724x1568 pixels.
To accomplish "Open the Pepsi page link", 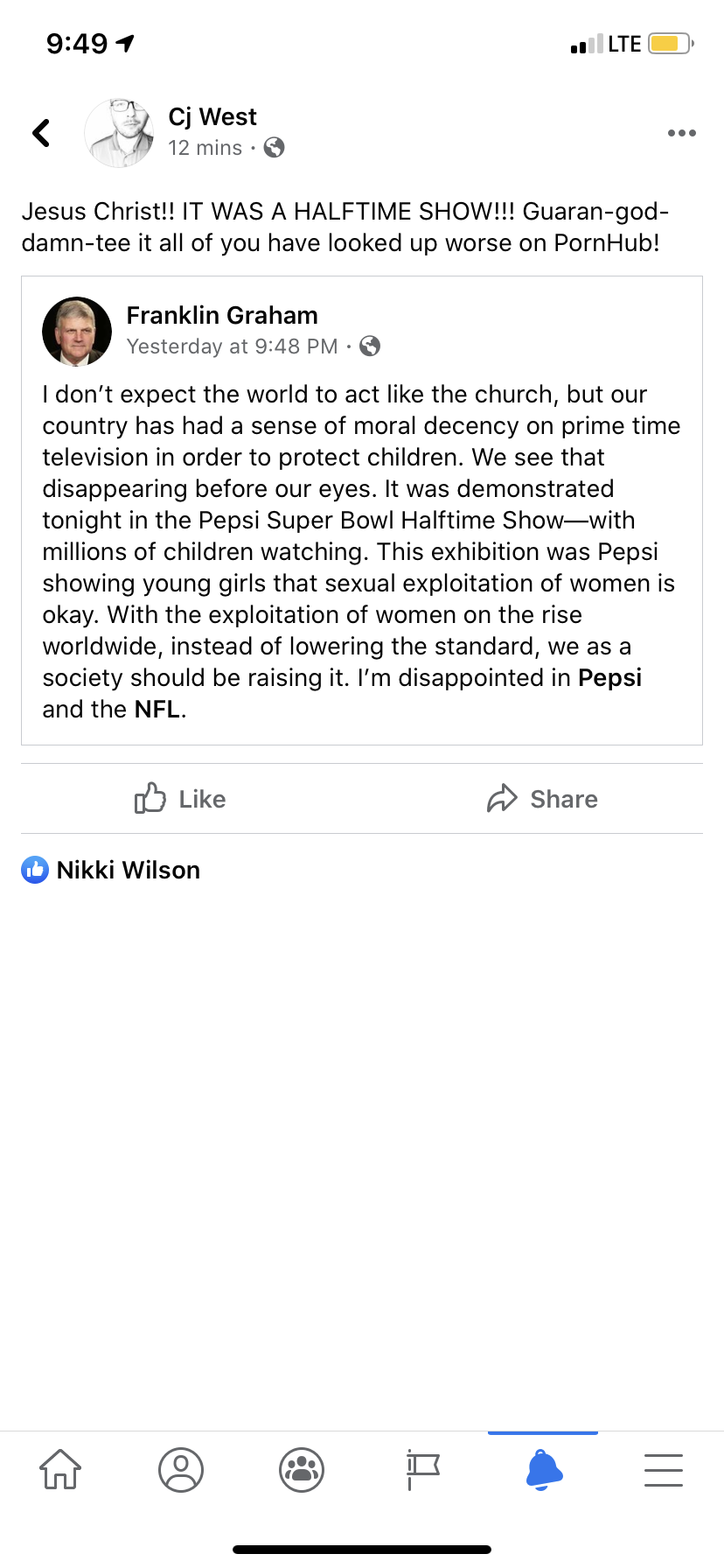I will coord(610,678).
